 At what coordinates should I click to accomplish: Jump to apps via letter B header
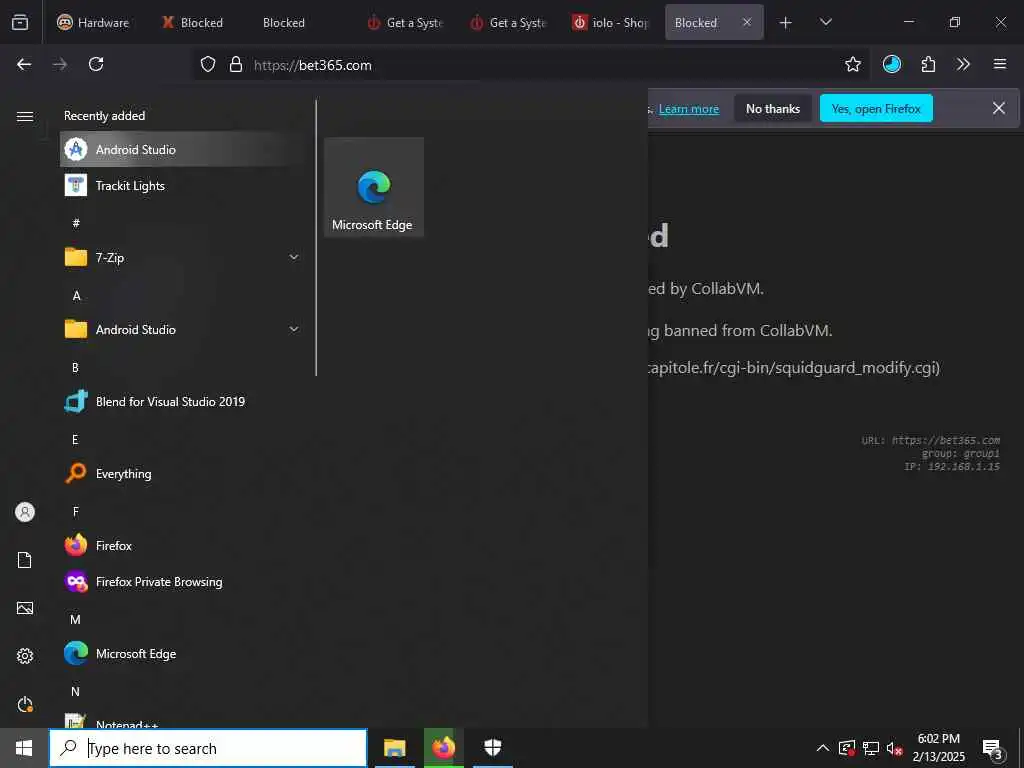[x=75, y=368]
